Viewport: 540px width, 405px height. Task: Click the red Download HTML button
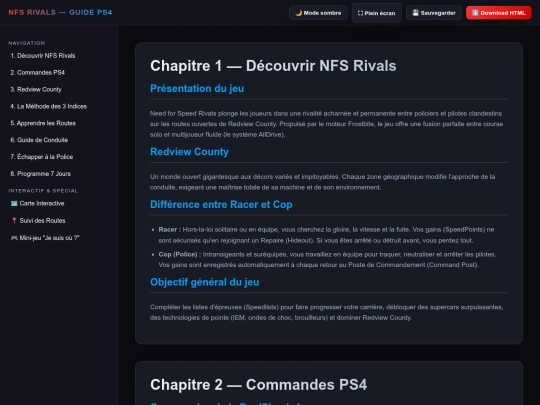[x=499, y=13]
